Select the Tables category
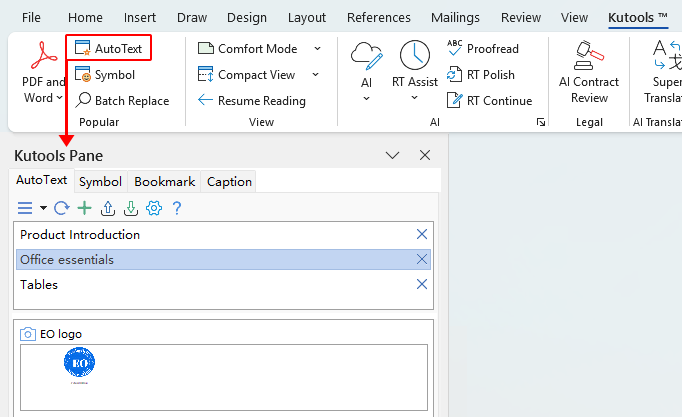Viewport: 682px width, 417px height. (x=223, y=284)
